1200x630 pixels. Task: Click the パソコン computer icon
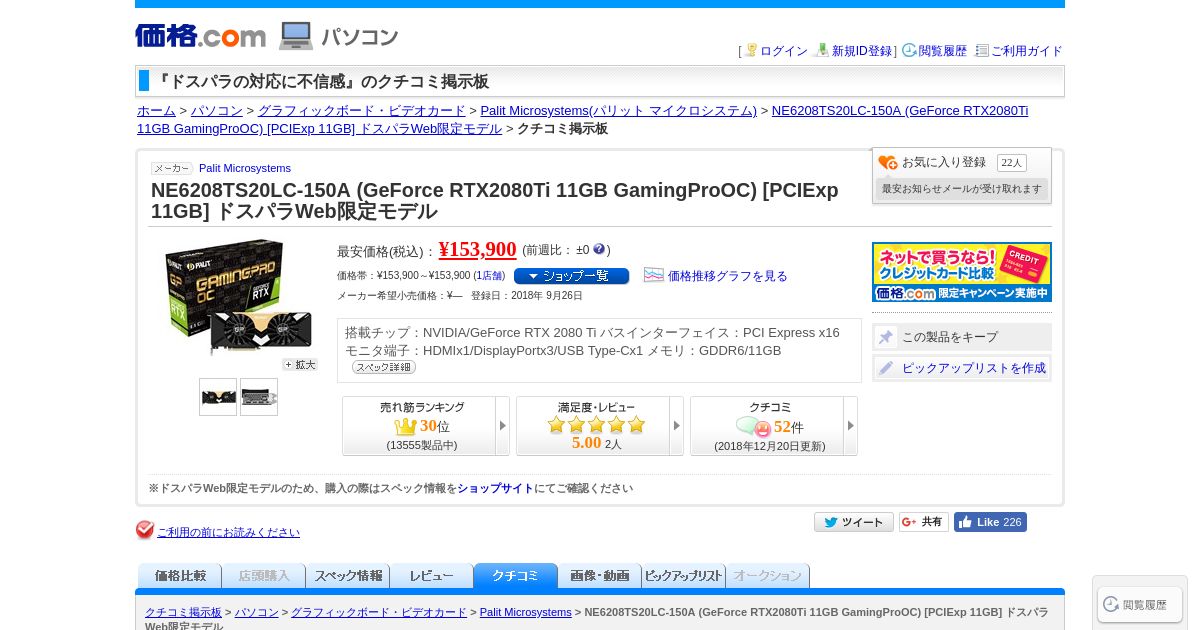[x=296, y=36]
